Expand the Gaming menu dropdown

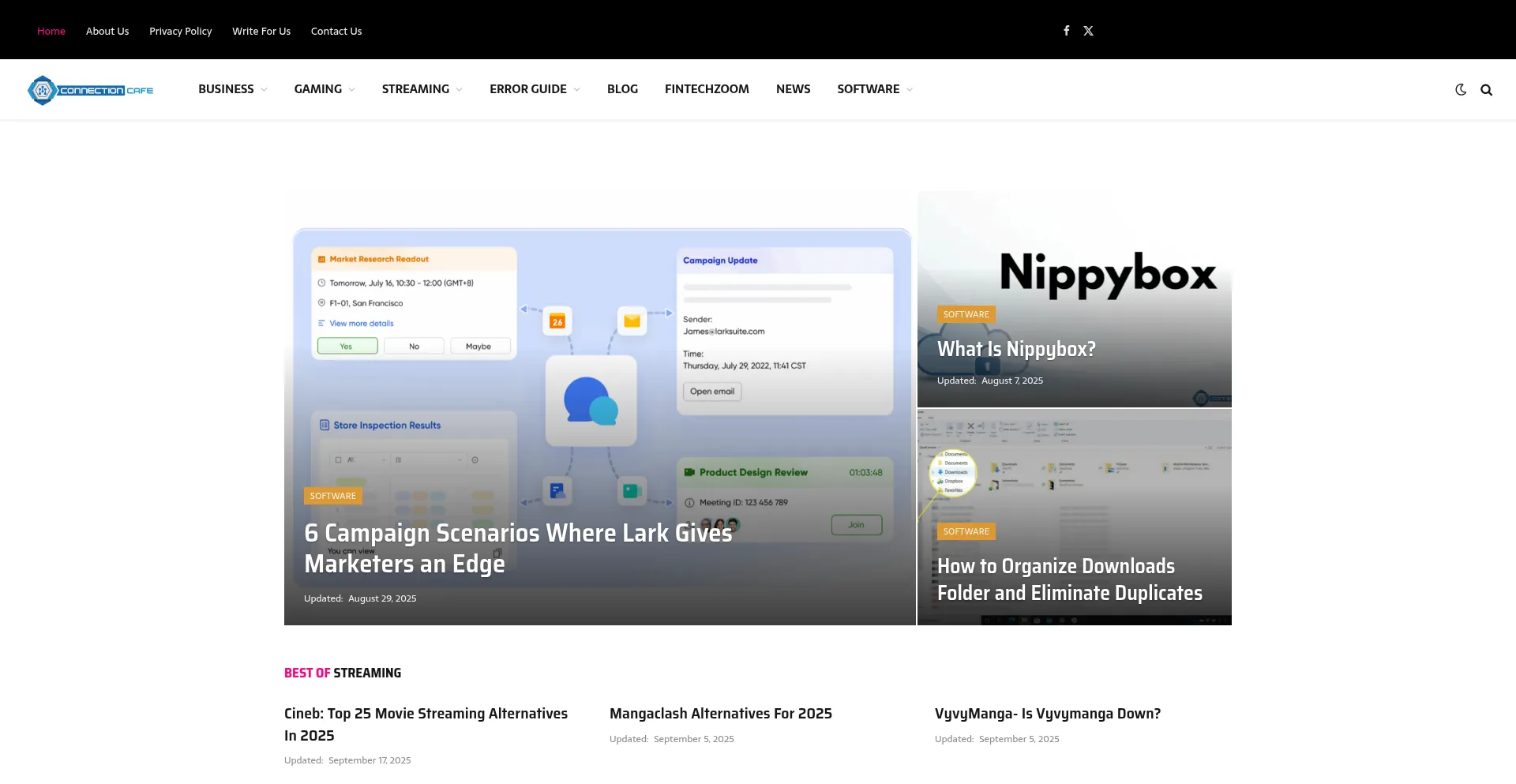324,89
